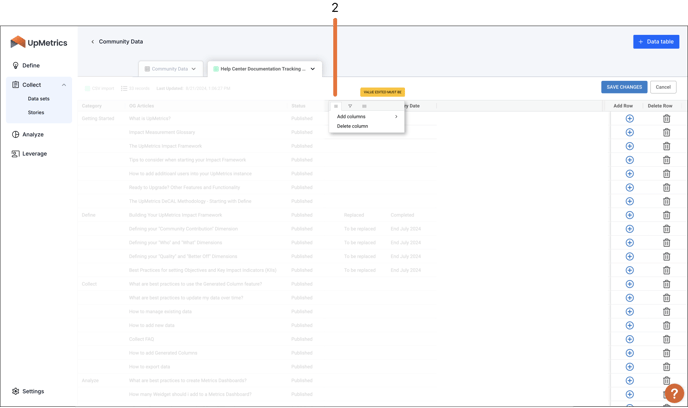This screenshot has height=408, width=688.
Task: Add row after 'Tips to consider' article
Action: 630,160
